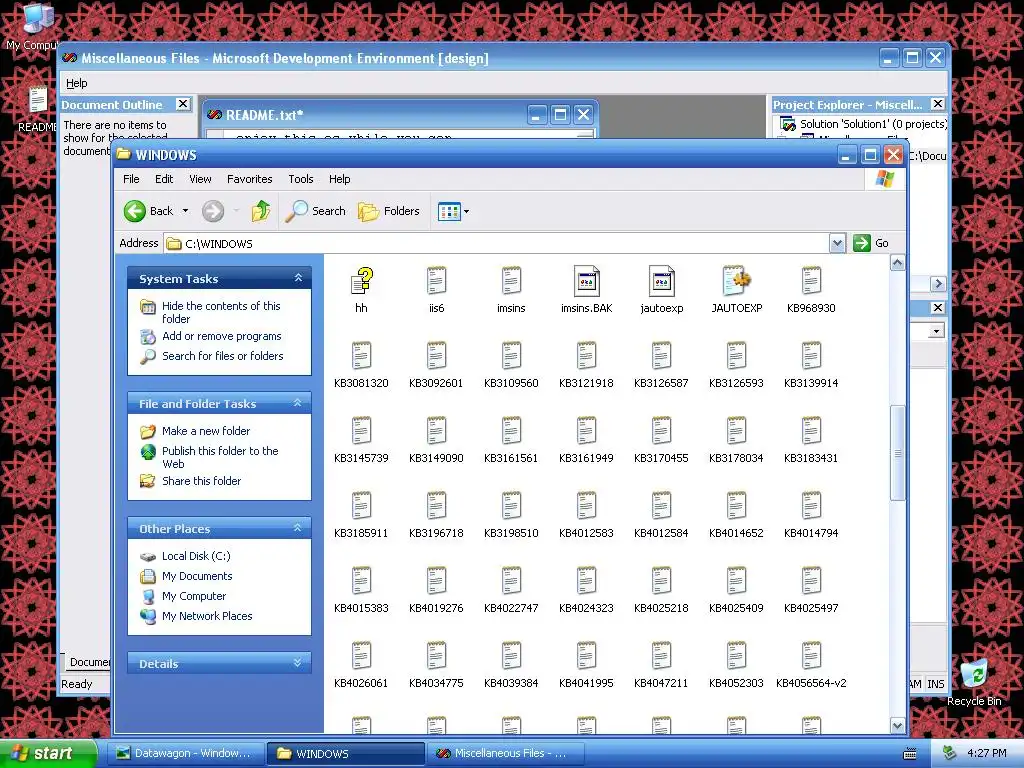This screenshot has height=768, width=1024.
Task: Open the Help menu in WINDOWS explorer
Action: click(339, 179)
